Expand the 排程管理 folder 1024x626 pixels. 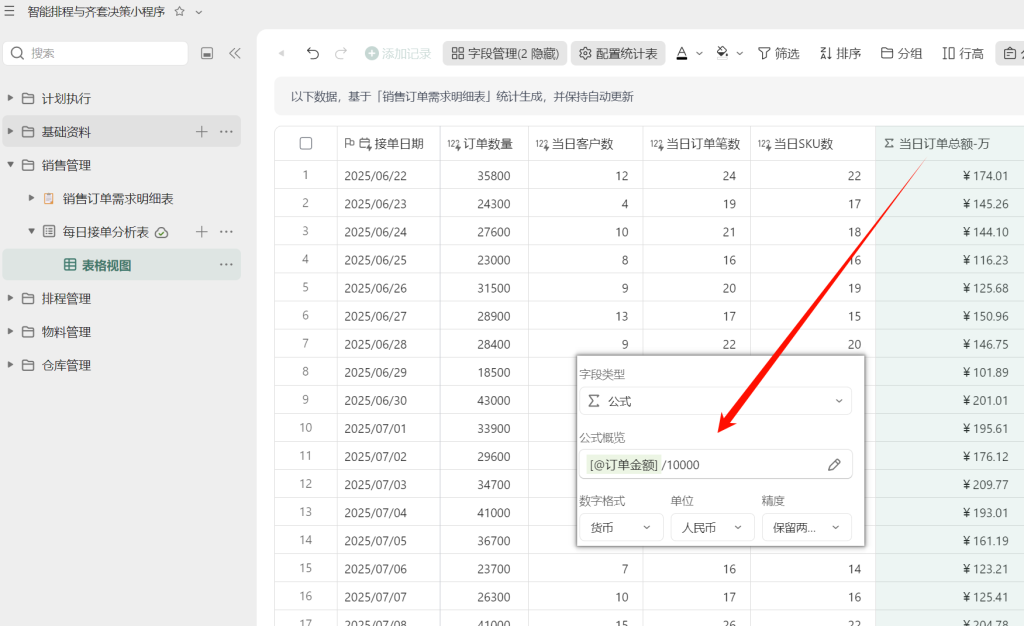[10, 298]
